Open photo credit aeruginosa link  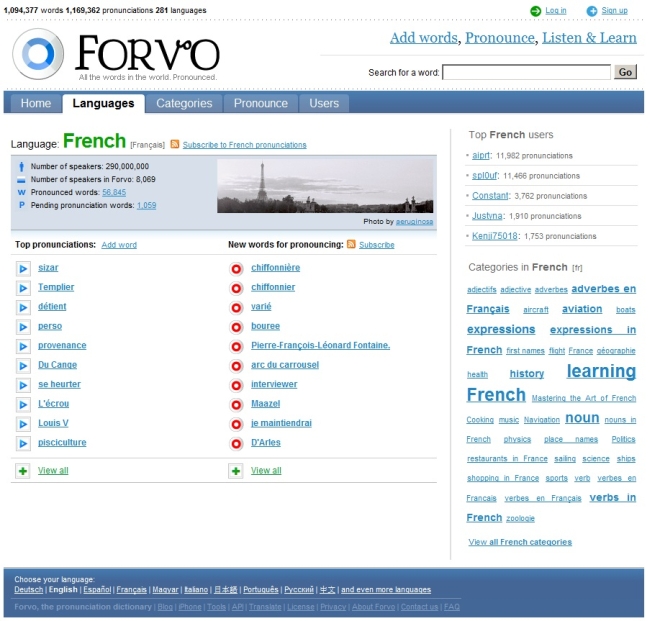(415, 222)
